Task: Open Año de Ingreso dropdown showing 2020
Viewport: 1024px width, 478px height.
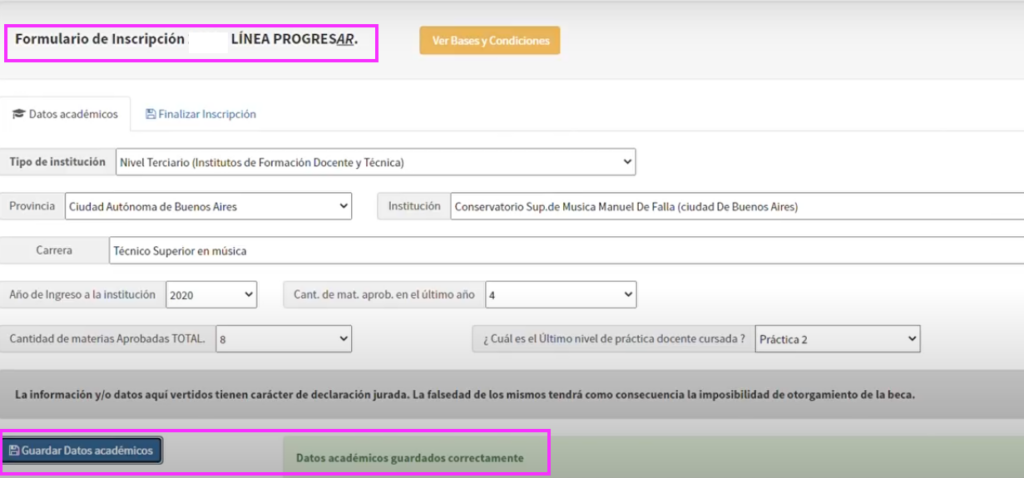Action: (x=212, y=295)
